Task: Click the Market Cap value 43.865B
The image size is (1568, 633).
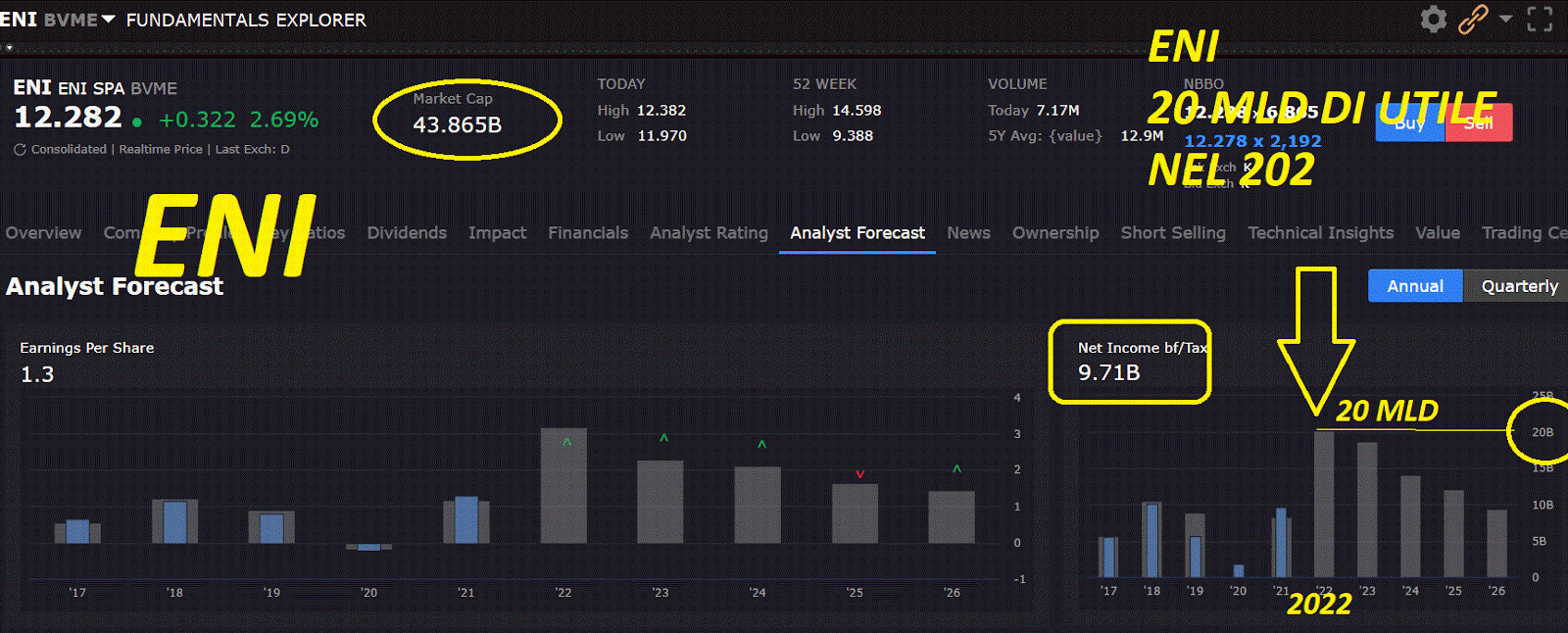Action: coord(457,124)
